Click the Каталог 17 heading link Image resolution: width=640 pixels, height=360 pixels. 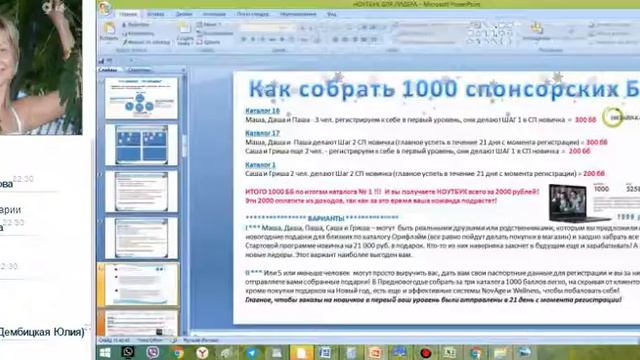coord(262,133)
